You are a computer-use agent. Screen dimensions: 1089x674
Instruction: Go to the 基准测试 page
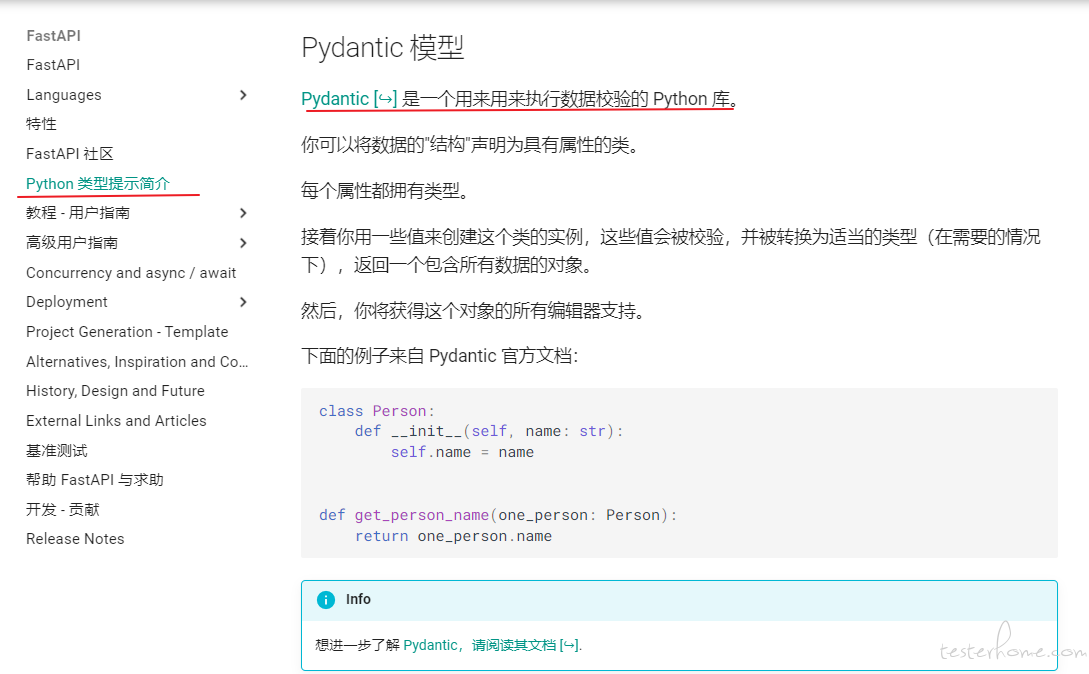[57, 450]
